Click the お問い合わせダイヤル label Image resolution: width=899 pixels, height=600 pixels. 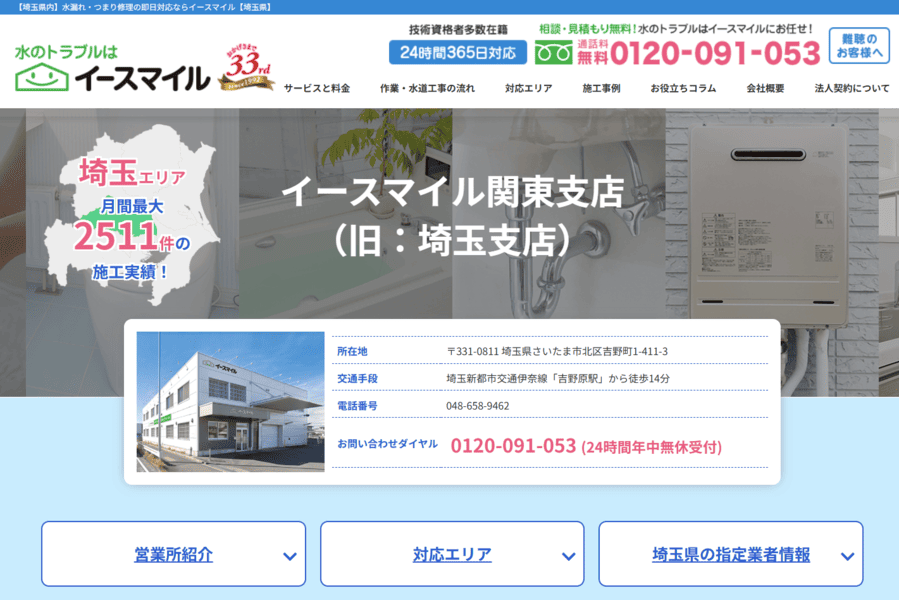[x=387, y=444]
